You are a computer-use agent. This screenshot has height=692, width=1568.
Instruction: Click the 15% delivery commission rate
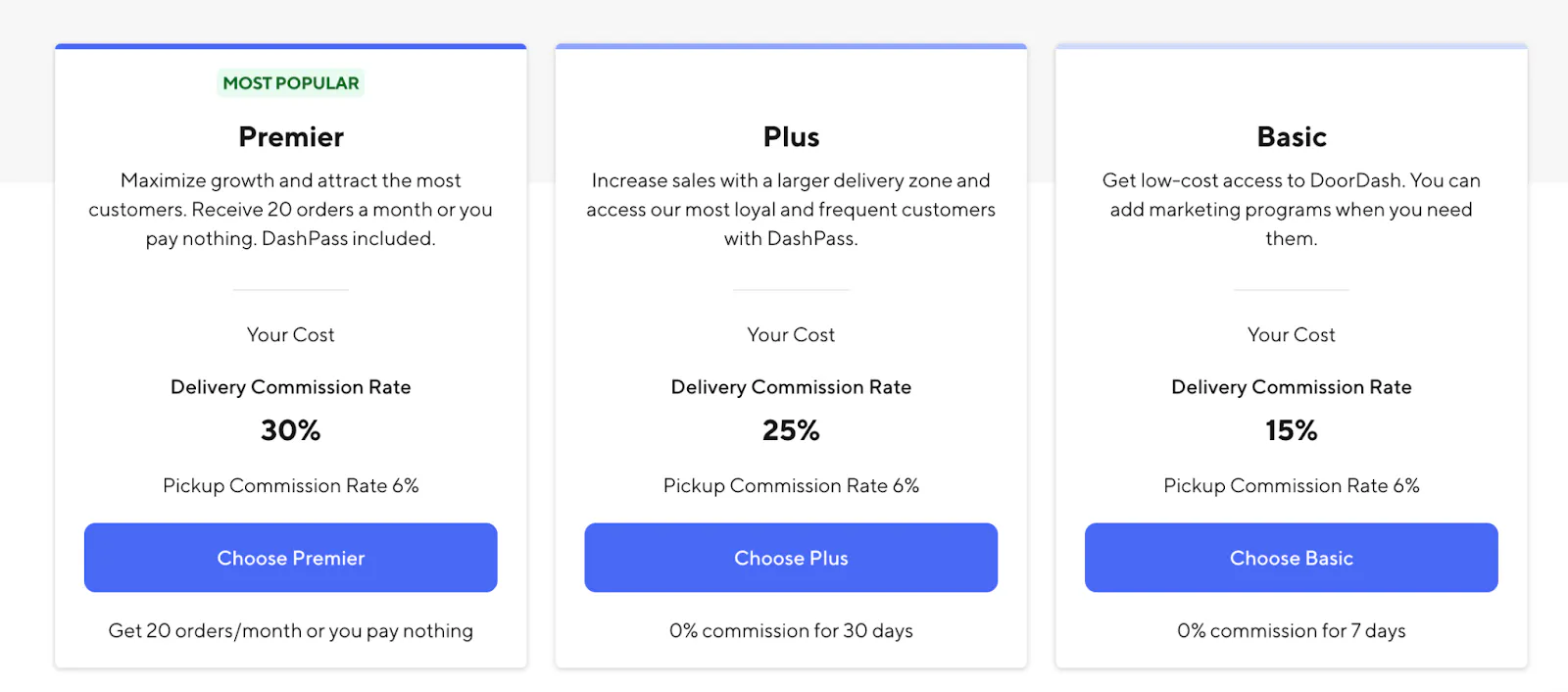(x=1291, y=430)
